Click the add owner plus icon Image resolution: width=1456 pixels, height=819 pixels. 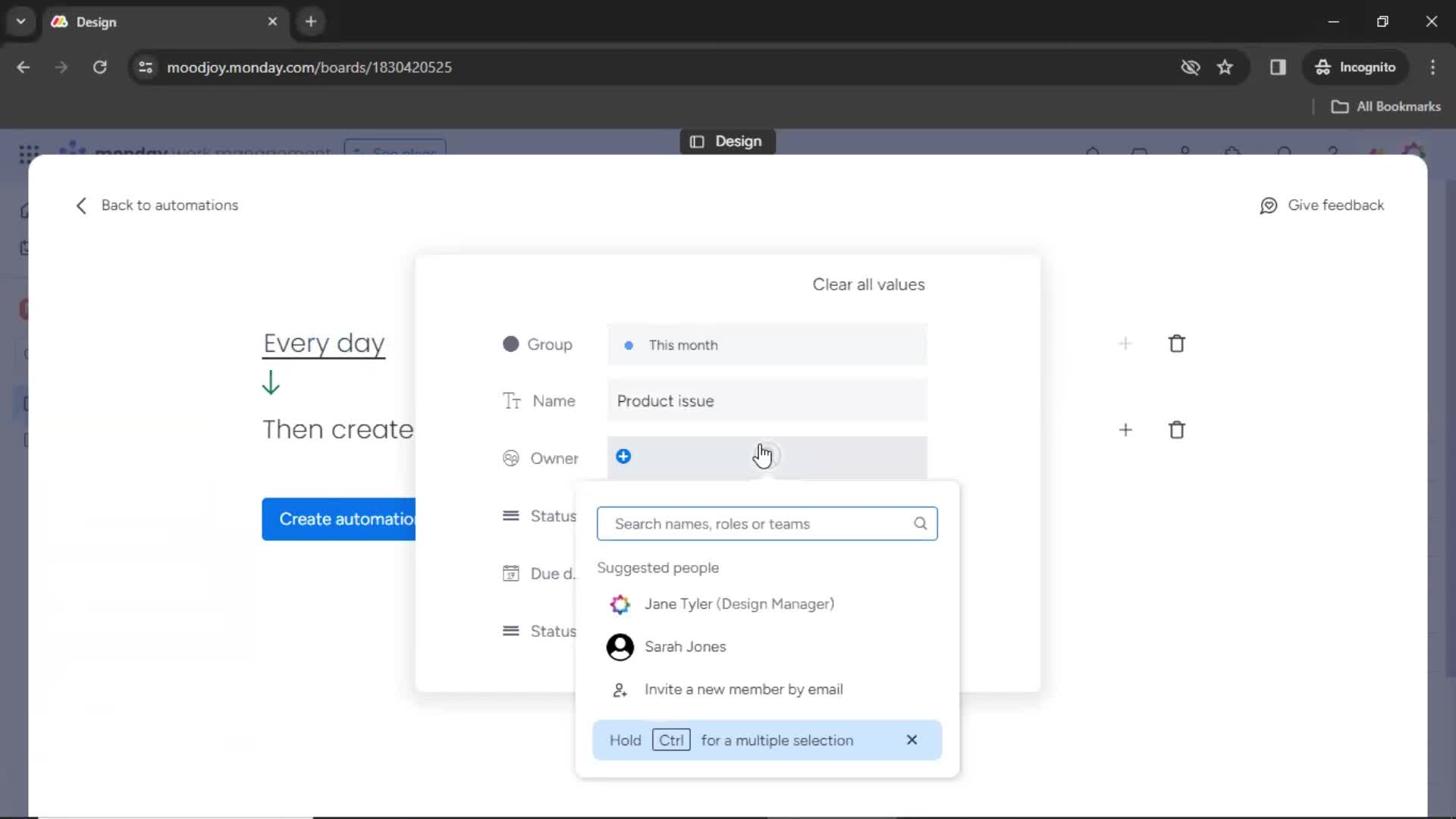point(624,458)
